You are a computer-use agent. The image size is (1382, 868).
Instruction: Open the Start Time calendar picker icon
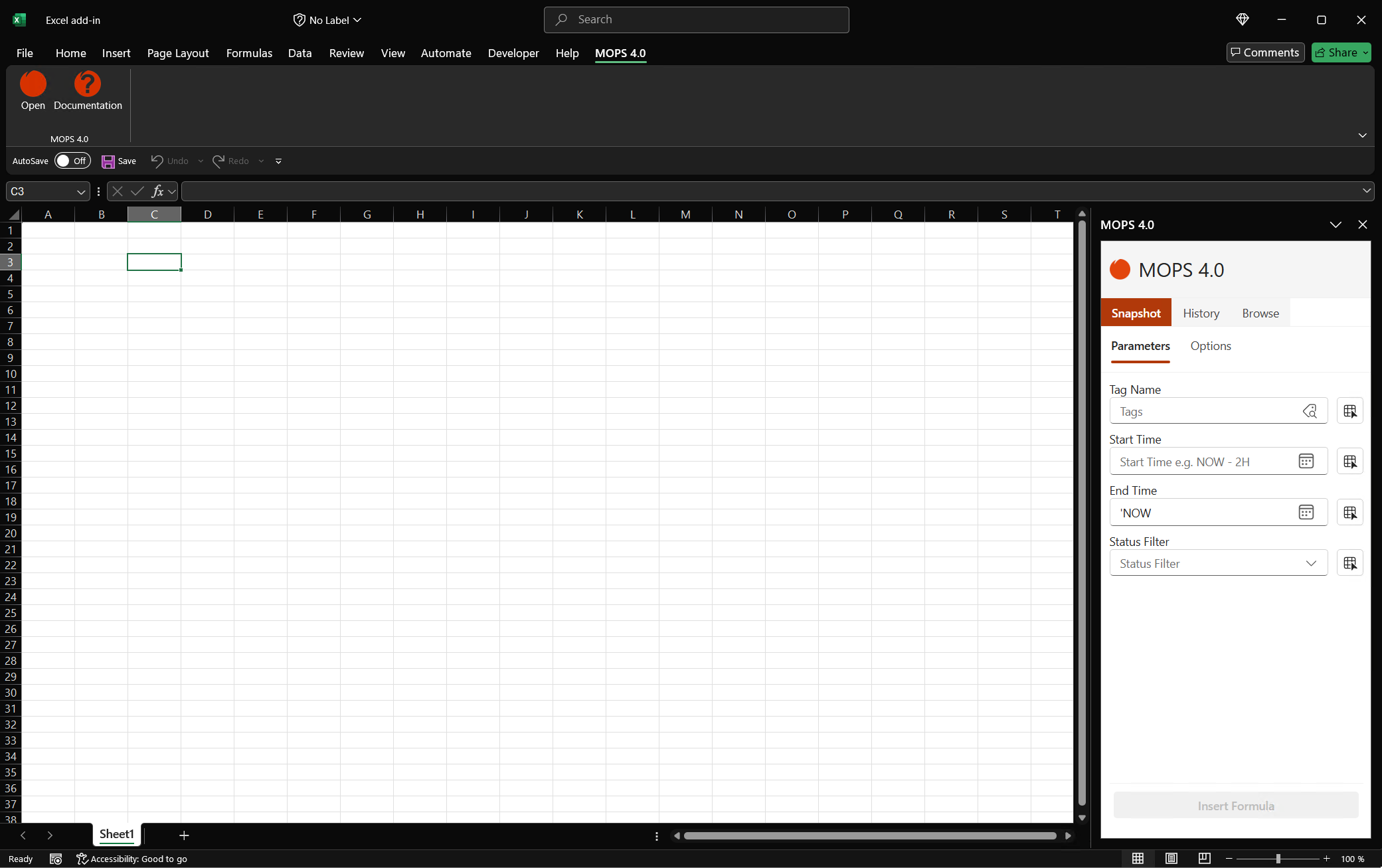point(1306,461)
